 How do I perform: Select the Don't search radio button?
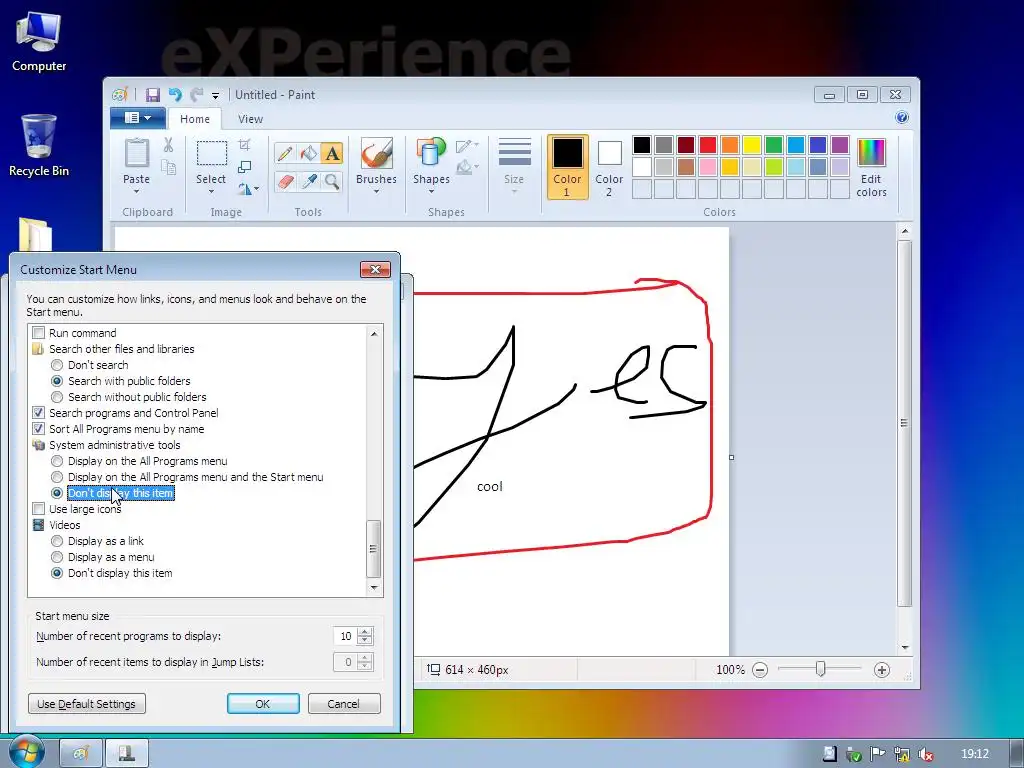coord(57,365)
